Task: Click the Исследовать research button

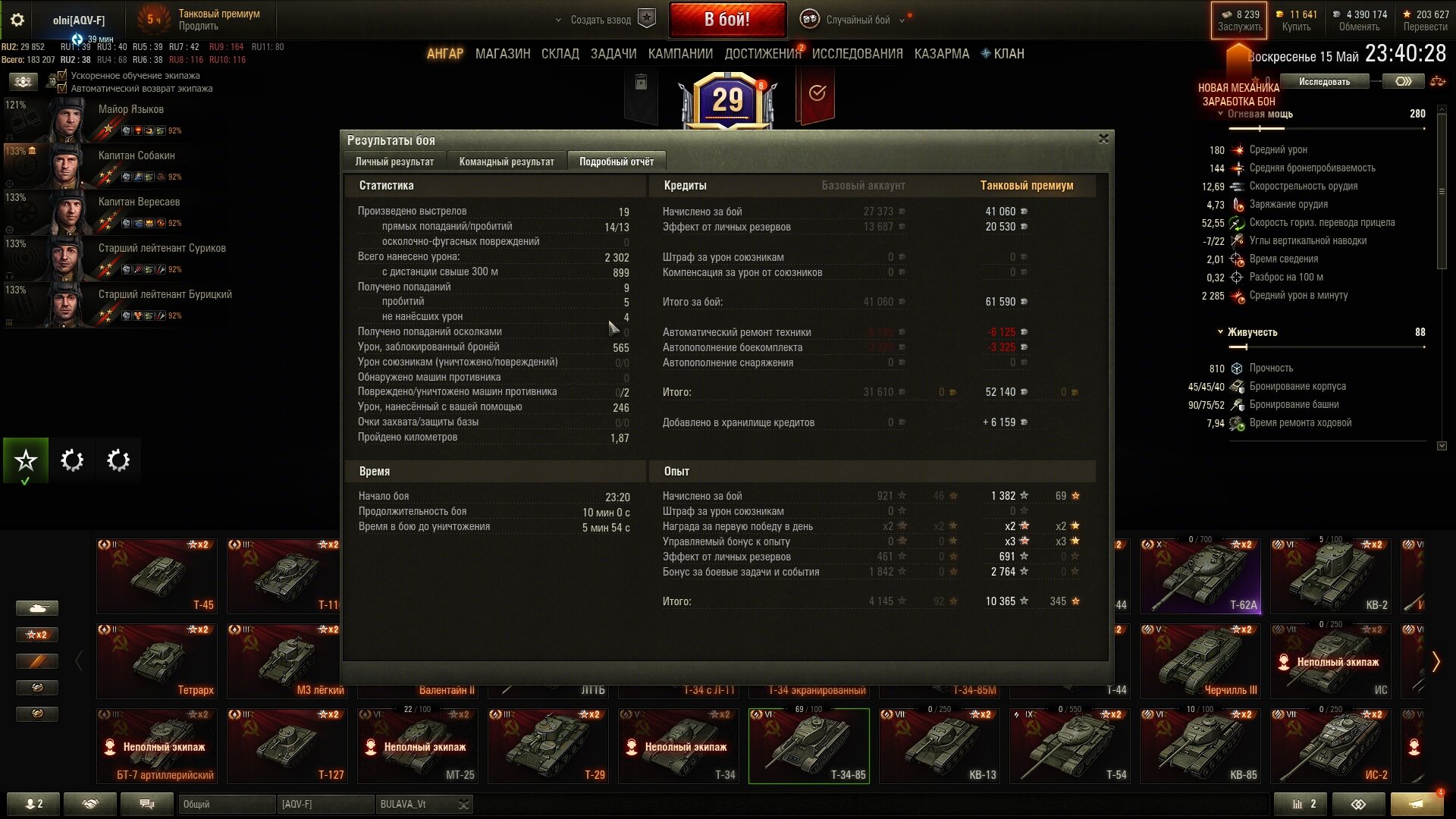Action: pyautogui.click(x=1324, y=81)
